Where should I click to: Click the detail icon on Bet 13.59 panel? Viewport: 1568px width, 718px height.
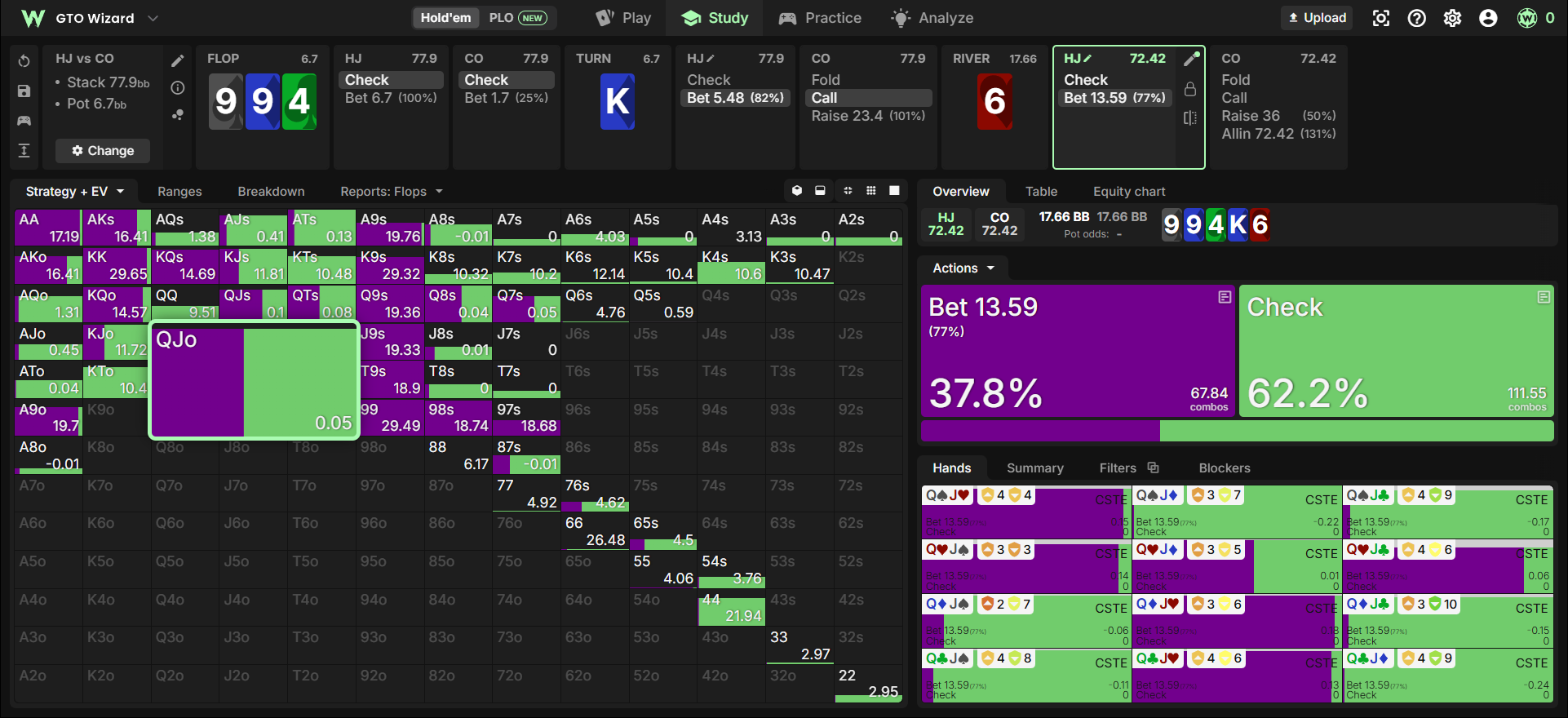pyautogui.click(x=1225, y=297)
